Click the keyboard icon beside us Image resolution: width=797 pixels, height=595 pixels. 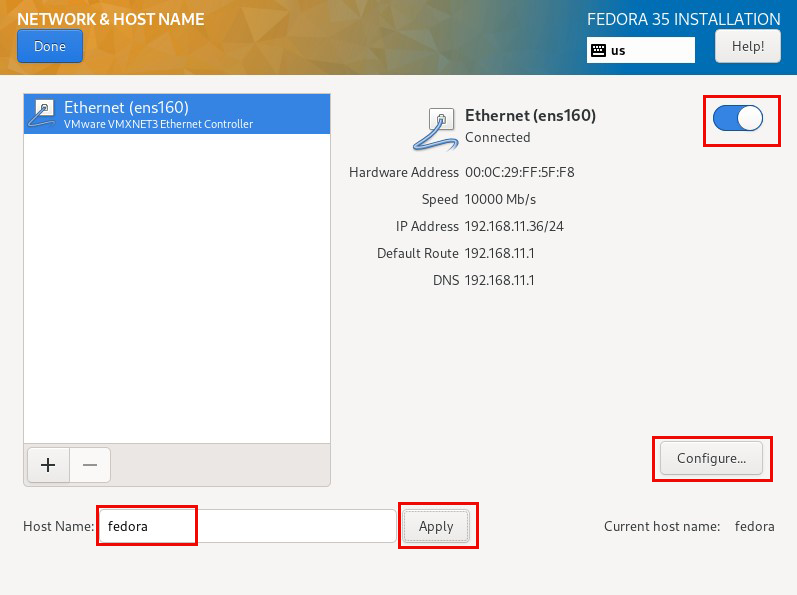598,50
